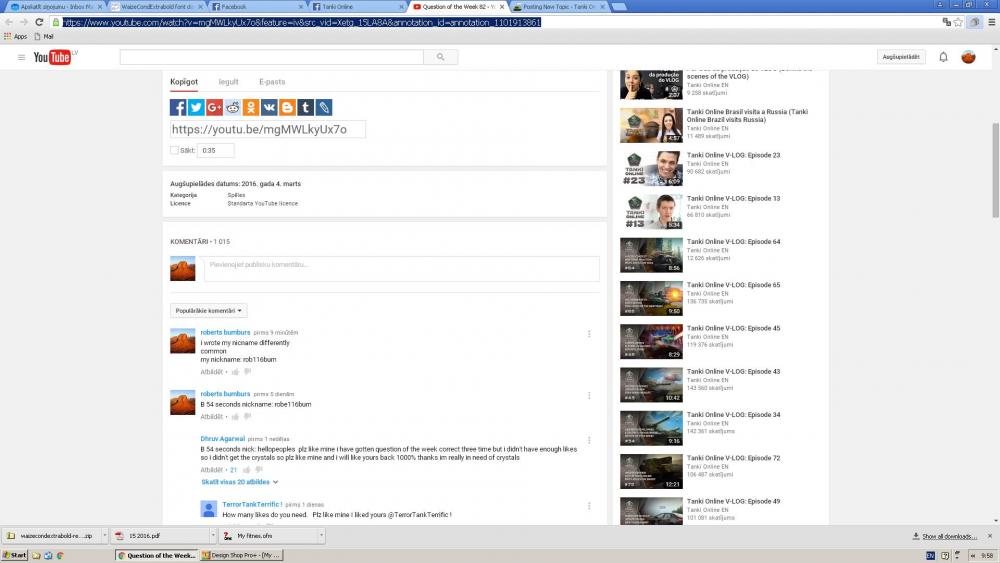
Task: Switch to the 'E-pasts' share tab
Action: pyautogui.click(x=272, y=81)
